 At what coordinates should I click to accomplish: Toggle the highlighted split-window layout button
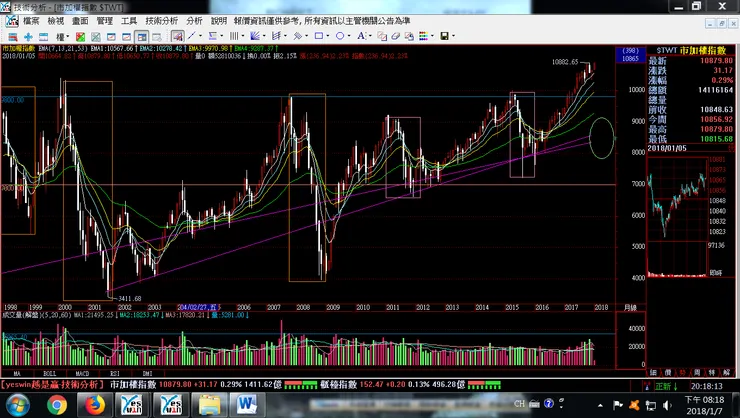[x=142, y=36]
